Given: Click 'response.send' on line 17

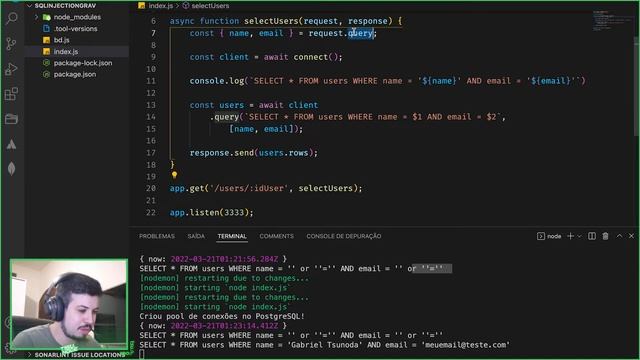Looking at the screenshot, I should point(222,153).
